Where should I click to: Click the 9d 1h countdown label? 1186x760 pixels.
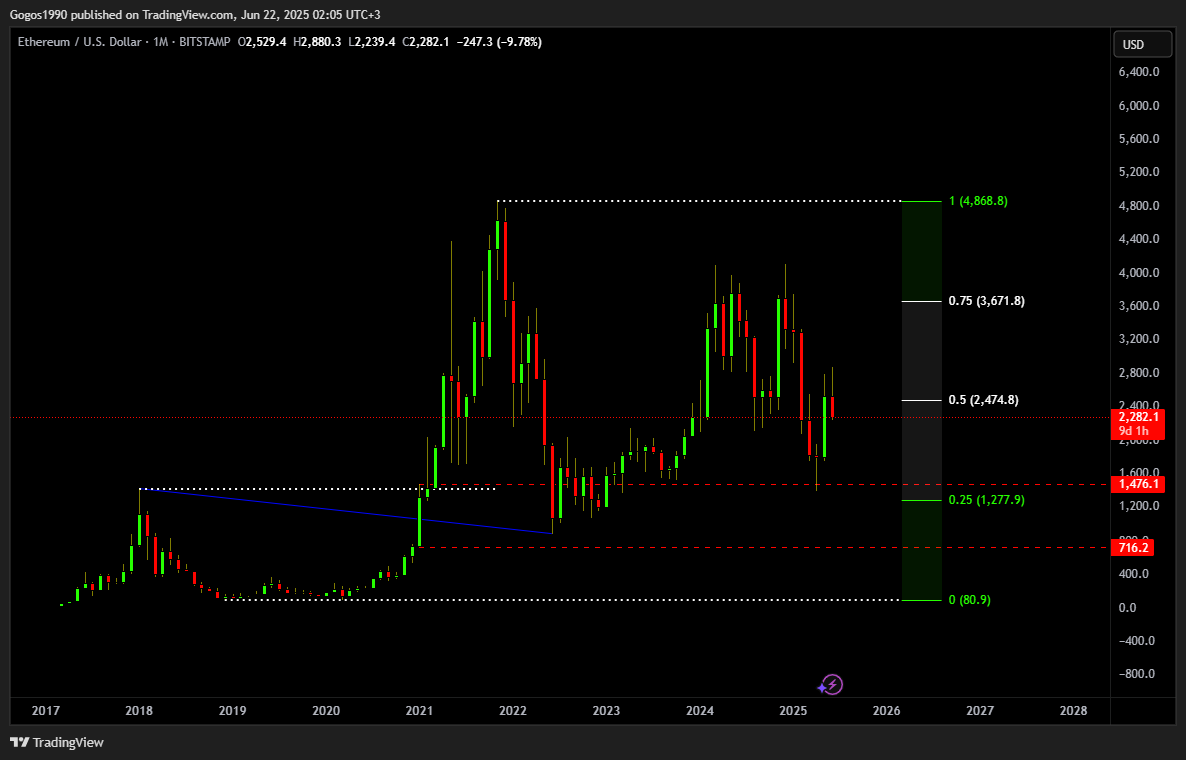pyautogui.click(x=1133, y=431)
